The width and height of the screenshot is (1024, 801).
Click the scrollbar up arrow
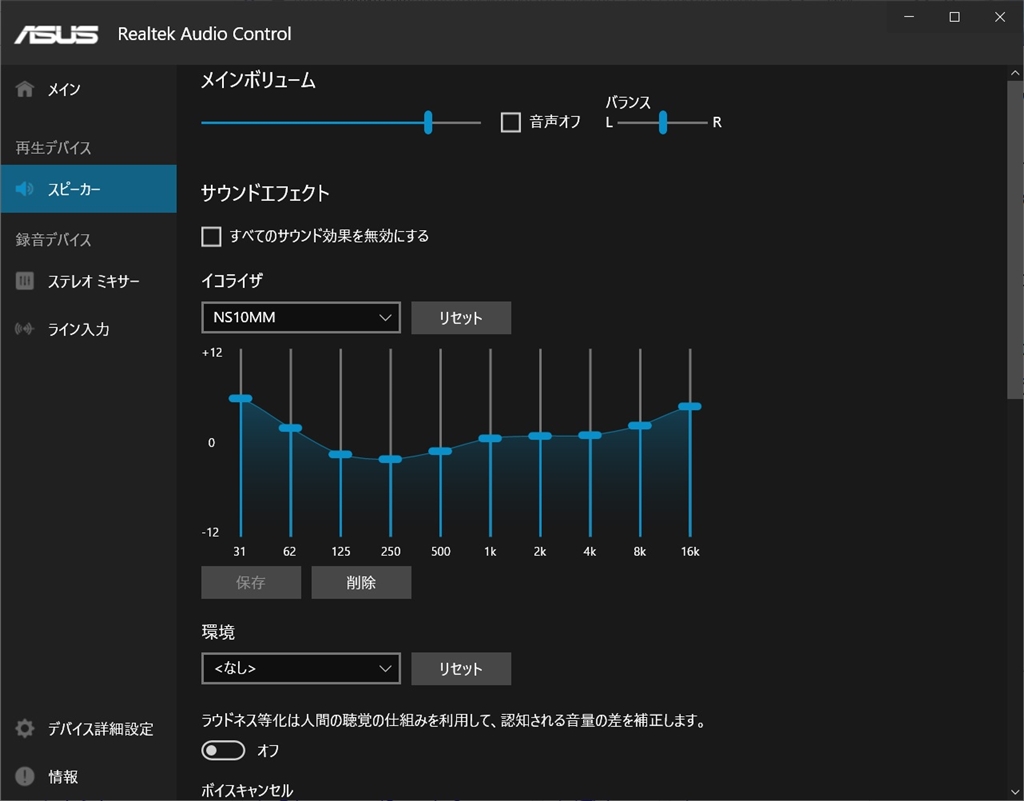1015,72
